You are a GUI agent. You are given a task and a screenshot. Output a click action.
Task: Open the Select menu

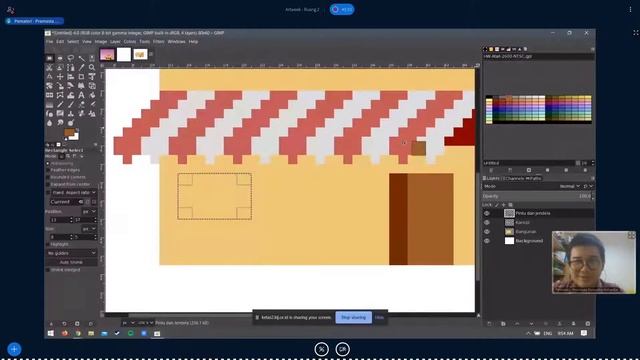(x=73, y=42)
